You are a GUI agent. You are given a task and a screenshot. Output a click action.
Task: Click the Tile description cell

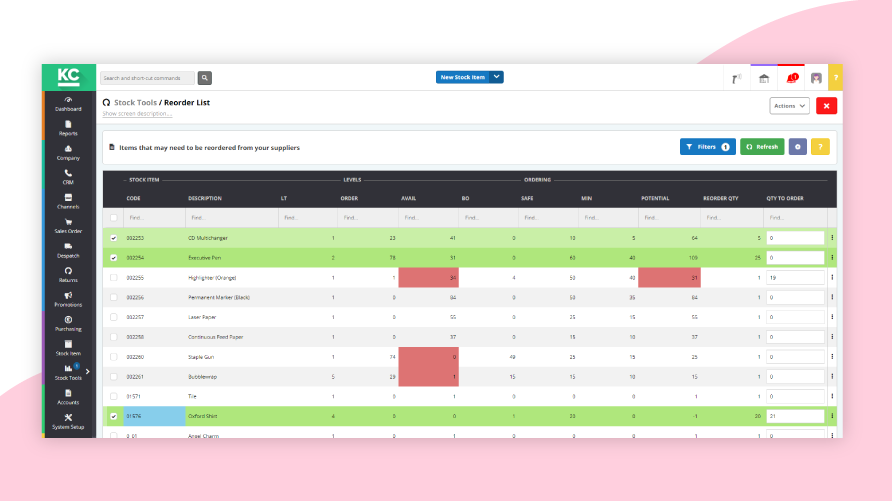[x=232, y=396]
